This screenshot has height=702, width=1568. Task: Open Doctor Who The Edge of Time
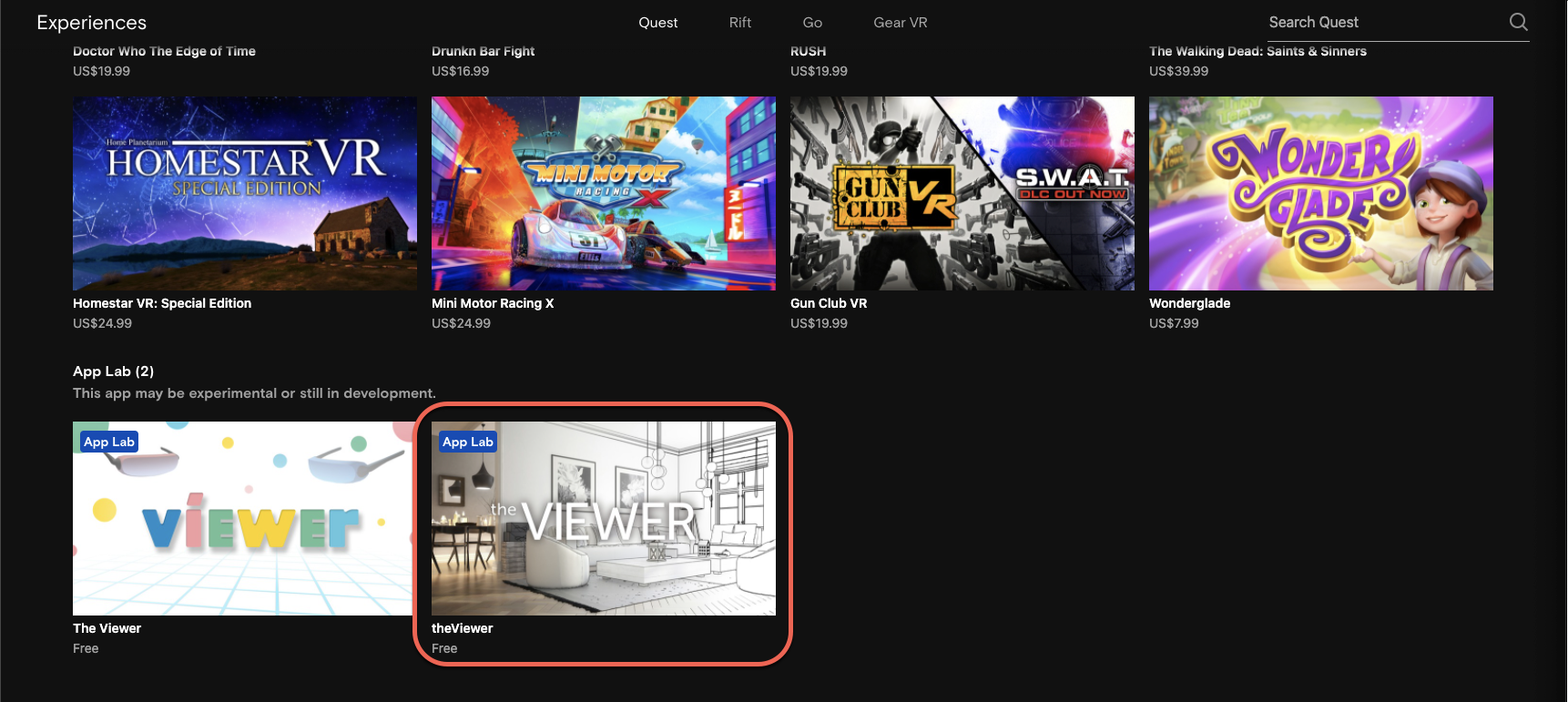(x=164, y=51)
